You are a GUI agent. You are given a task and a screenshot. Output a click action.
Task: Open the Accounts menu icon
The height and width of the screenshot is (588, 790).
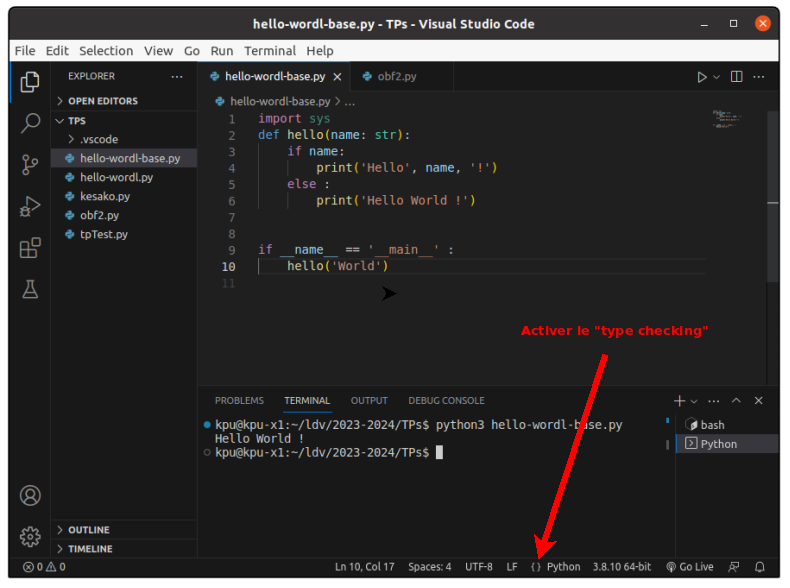(x=30, y=495)
